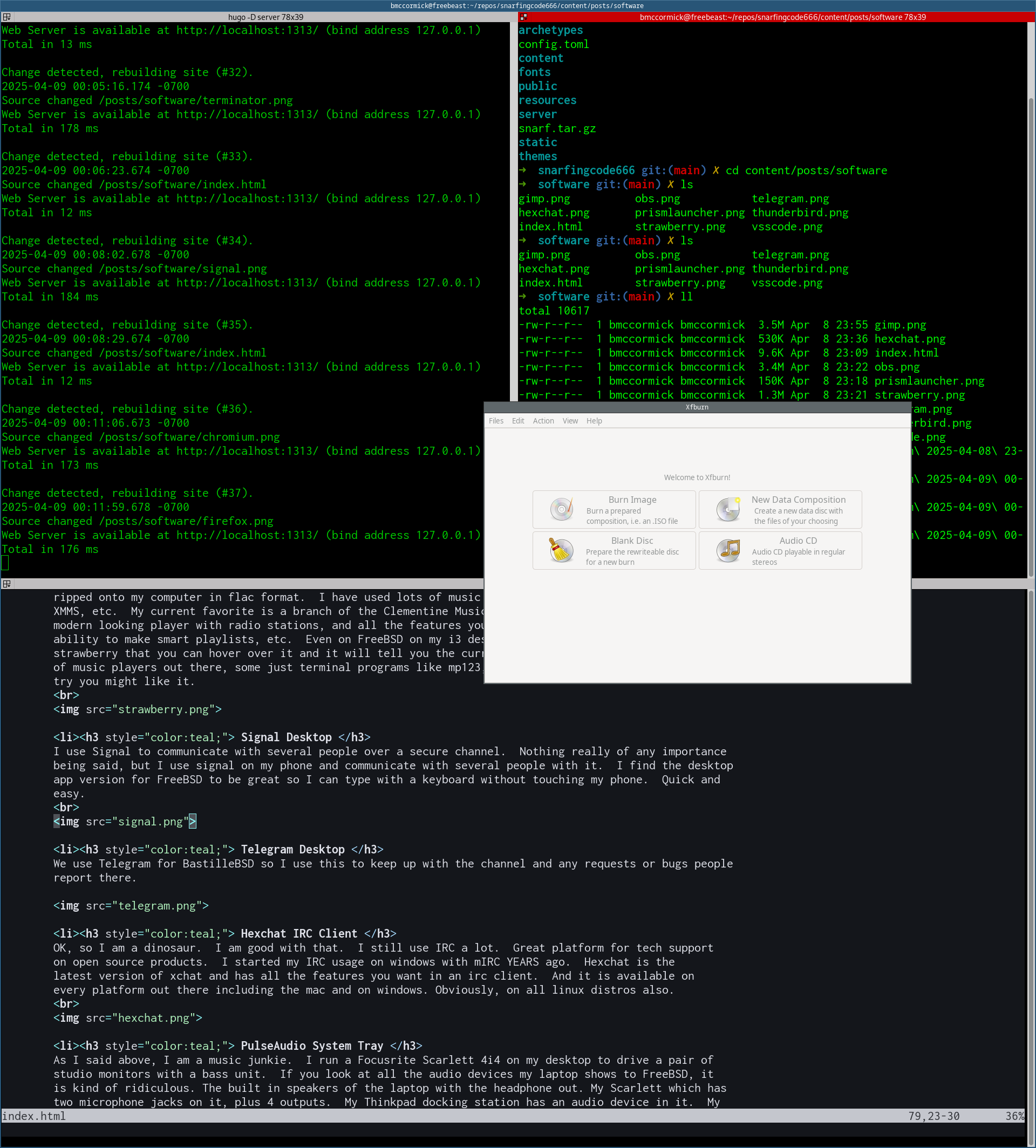
Task: Open the View menu in Xfburn
Action: [570, 421]
